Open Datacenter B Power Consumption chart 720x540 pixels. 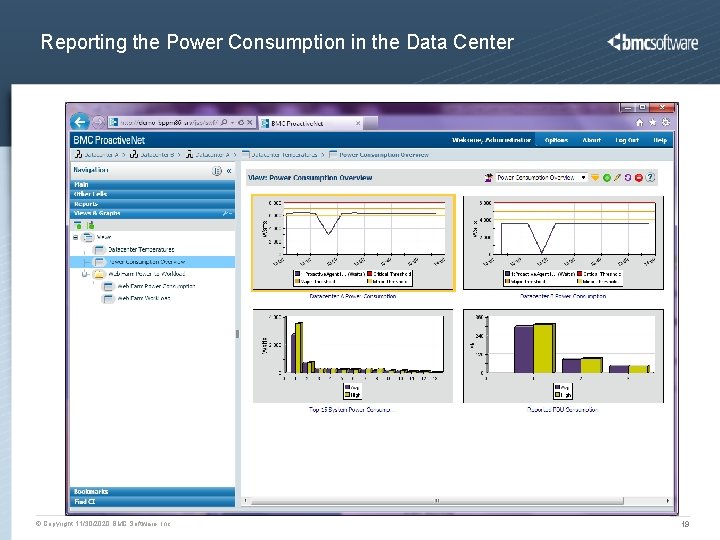click(563, 243)
